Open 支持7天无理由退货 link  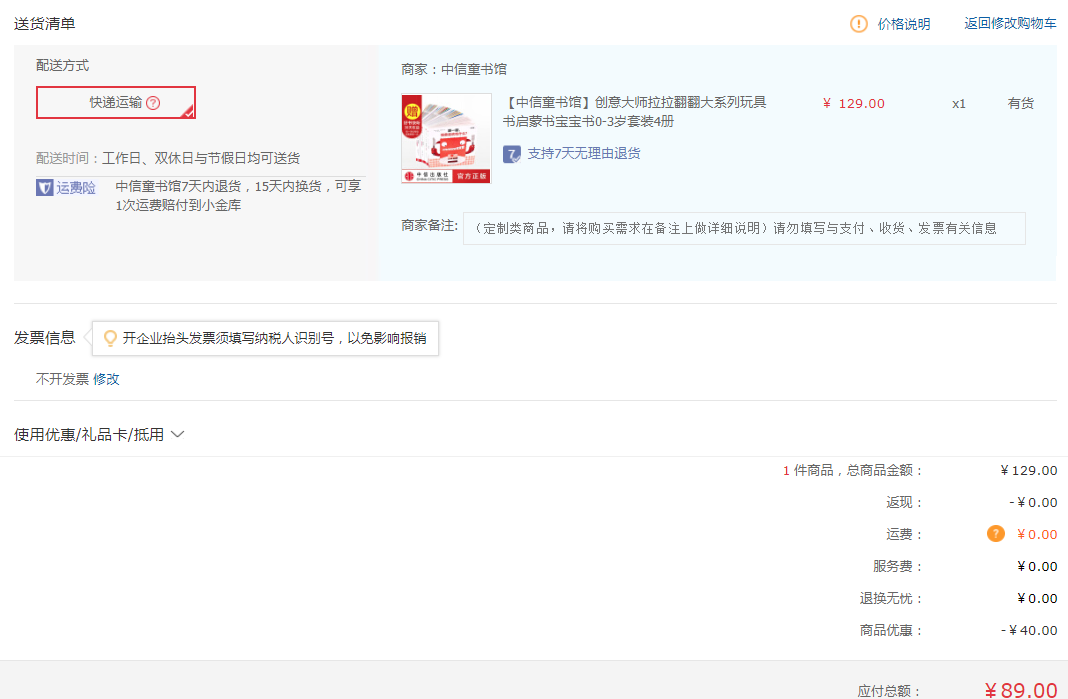(584, 153)
